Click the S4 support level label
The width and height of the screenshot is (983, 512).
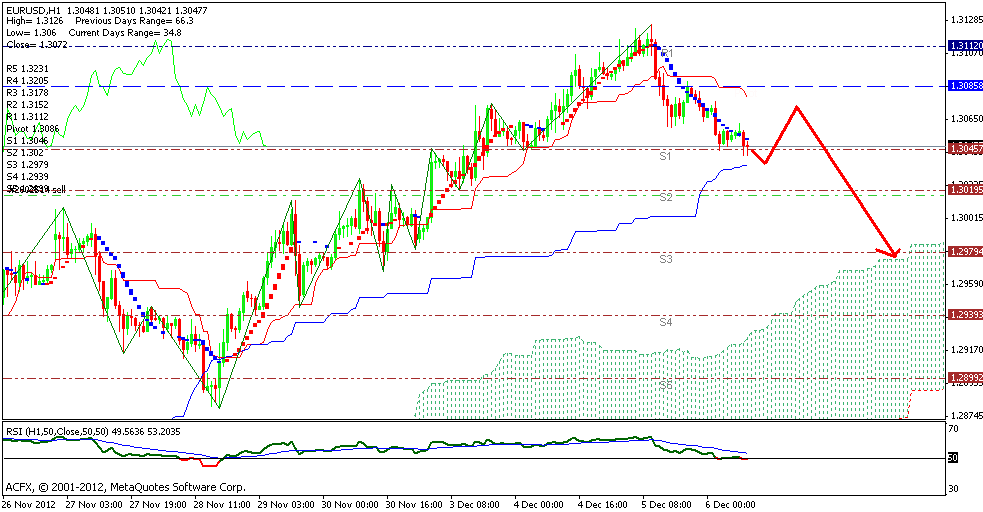point(664,322)
